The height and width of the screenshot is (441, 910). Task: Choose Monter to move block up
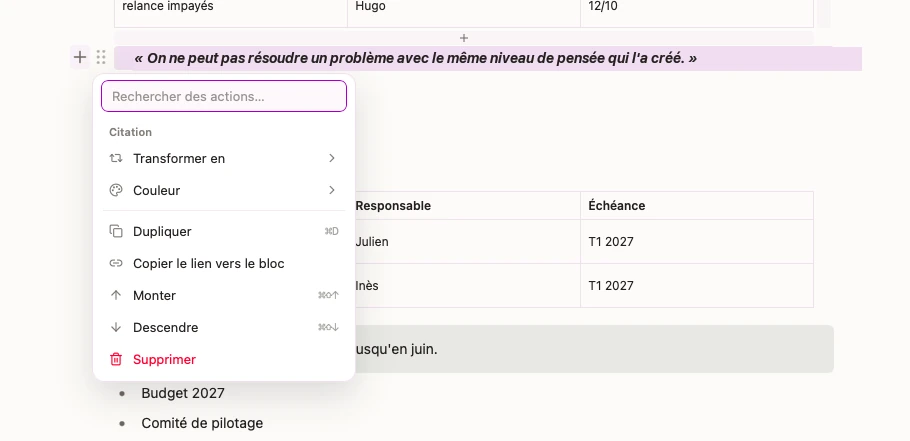[x=224, y=295]
